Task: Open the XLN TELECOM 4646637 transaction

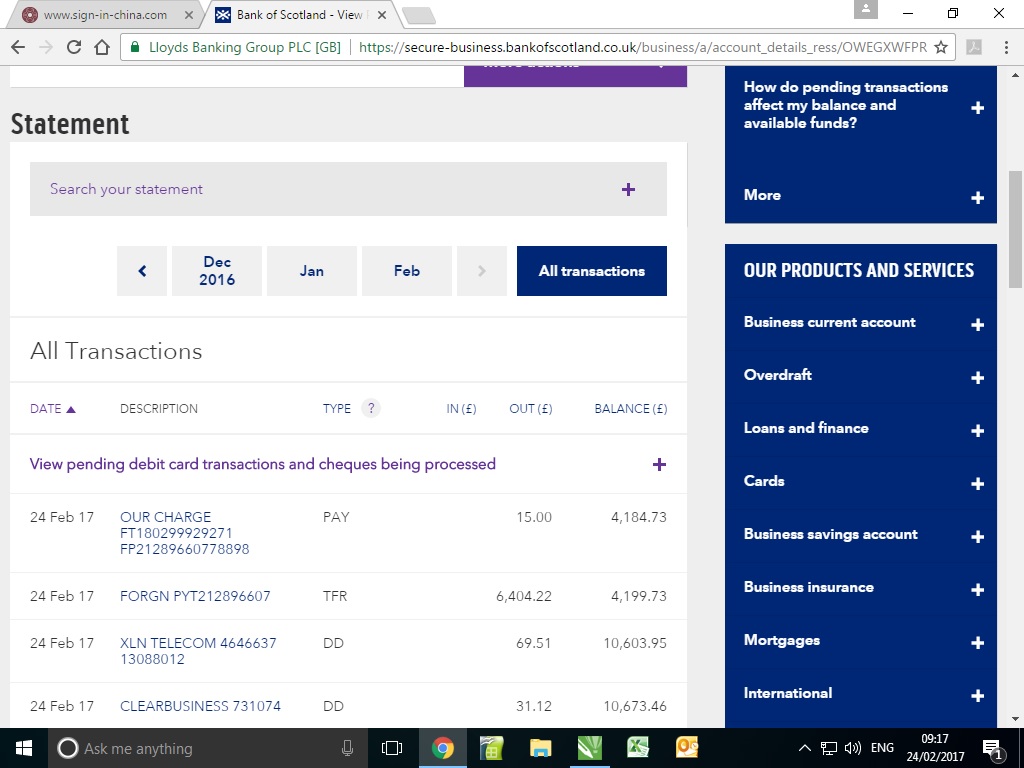Action: 198,651
